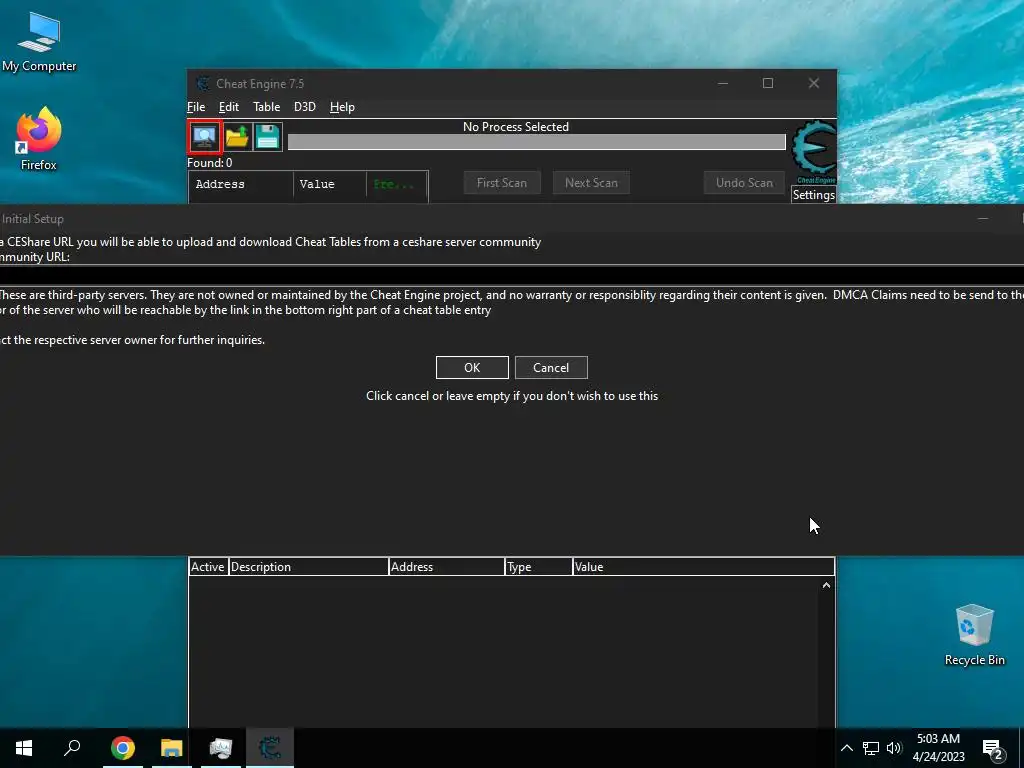Open My Computer desktop icon

pyautogui.click(x=39, y=42)
